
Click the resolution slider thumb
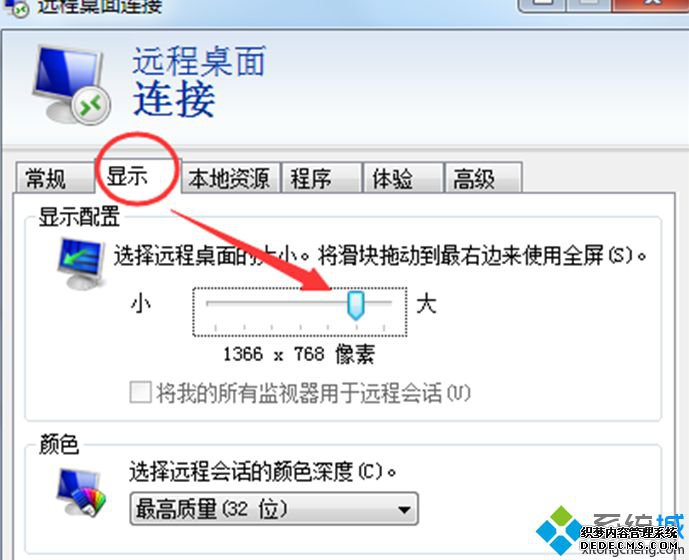(x=355, y=305)
